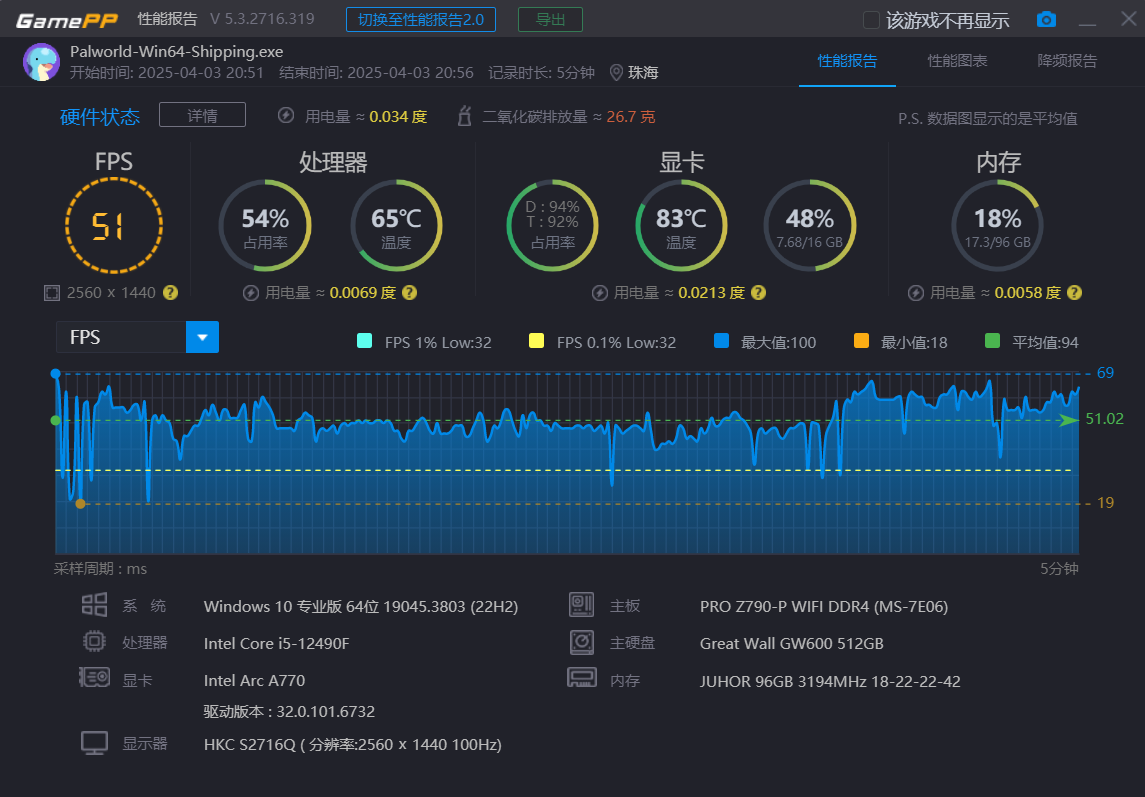Click the GamePP logo

pos(66,20)
